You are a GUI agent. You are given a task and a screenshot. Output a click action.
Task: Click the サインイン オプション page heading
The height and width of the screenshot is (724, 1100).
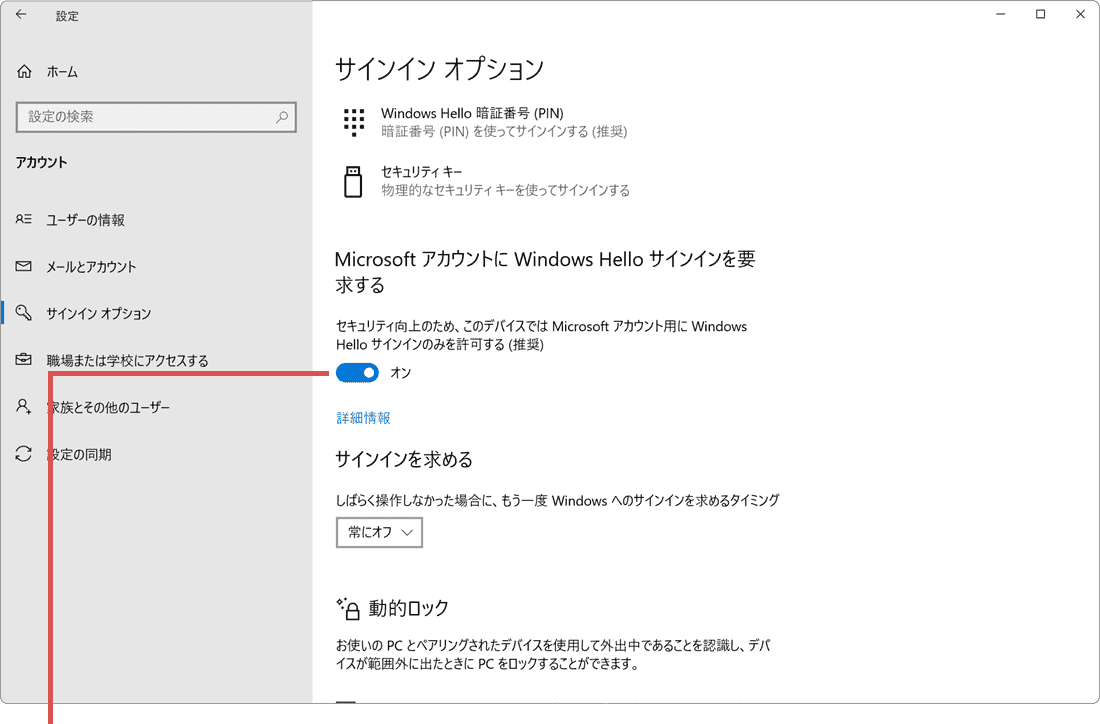438,69
